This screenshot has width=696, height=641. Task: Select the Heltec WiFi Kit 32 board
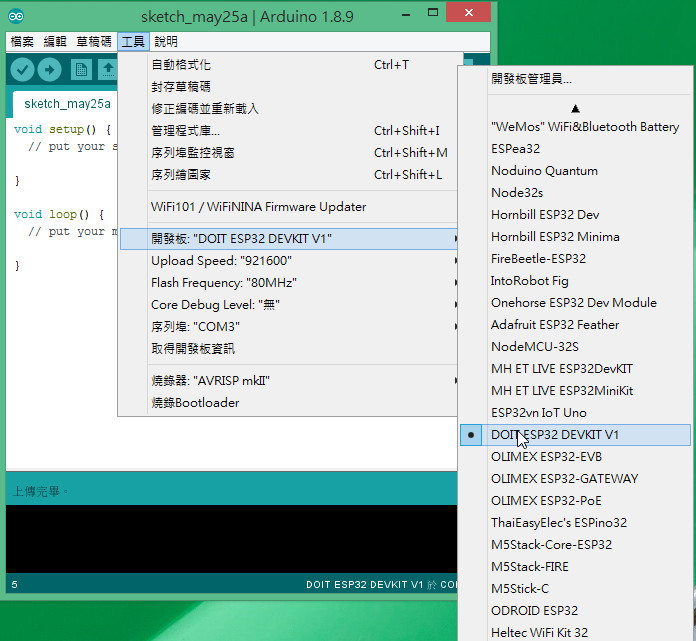pos(576,632)
